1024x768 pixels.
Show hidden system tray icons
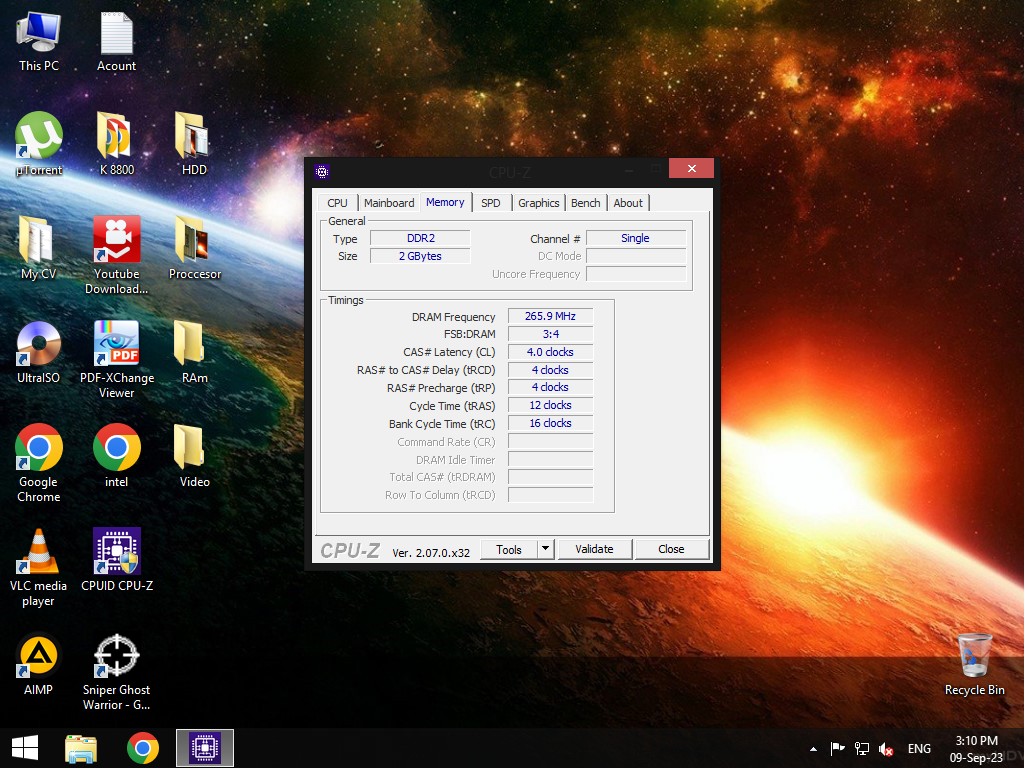tap(813, 748)
